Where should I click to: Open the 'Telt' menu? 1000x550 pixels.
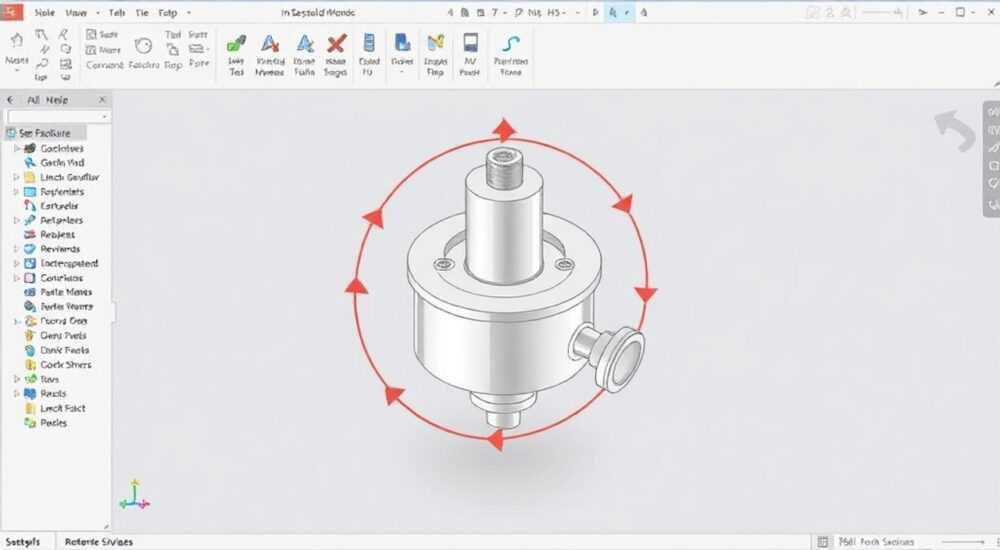(x=117, y=12)
